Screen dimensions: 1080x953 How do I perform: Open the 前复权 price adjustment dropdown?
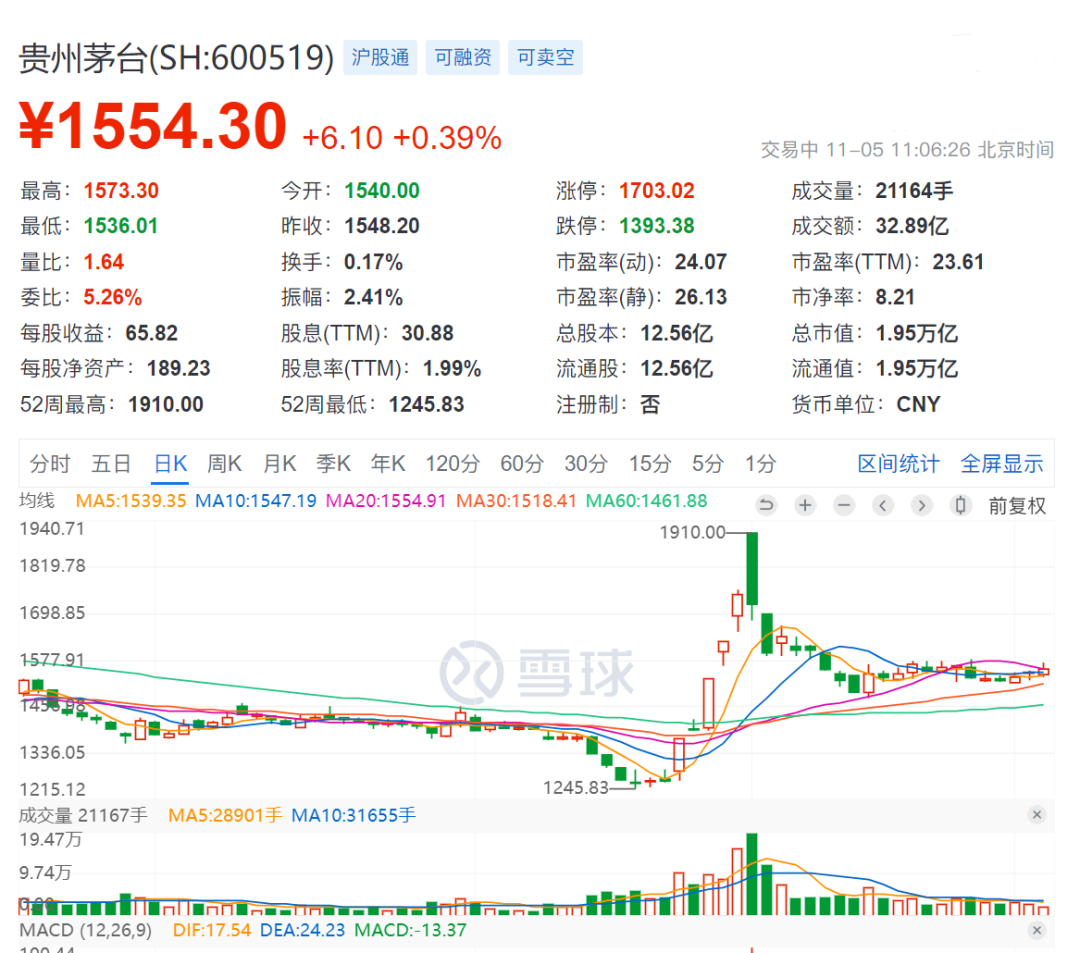pyautogui.click(x=1017, y=505)
